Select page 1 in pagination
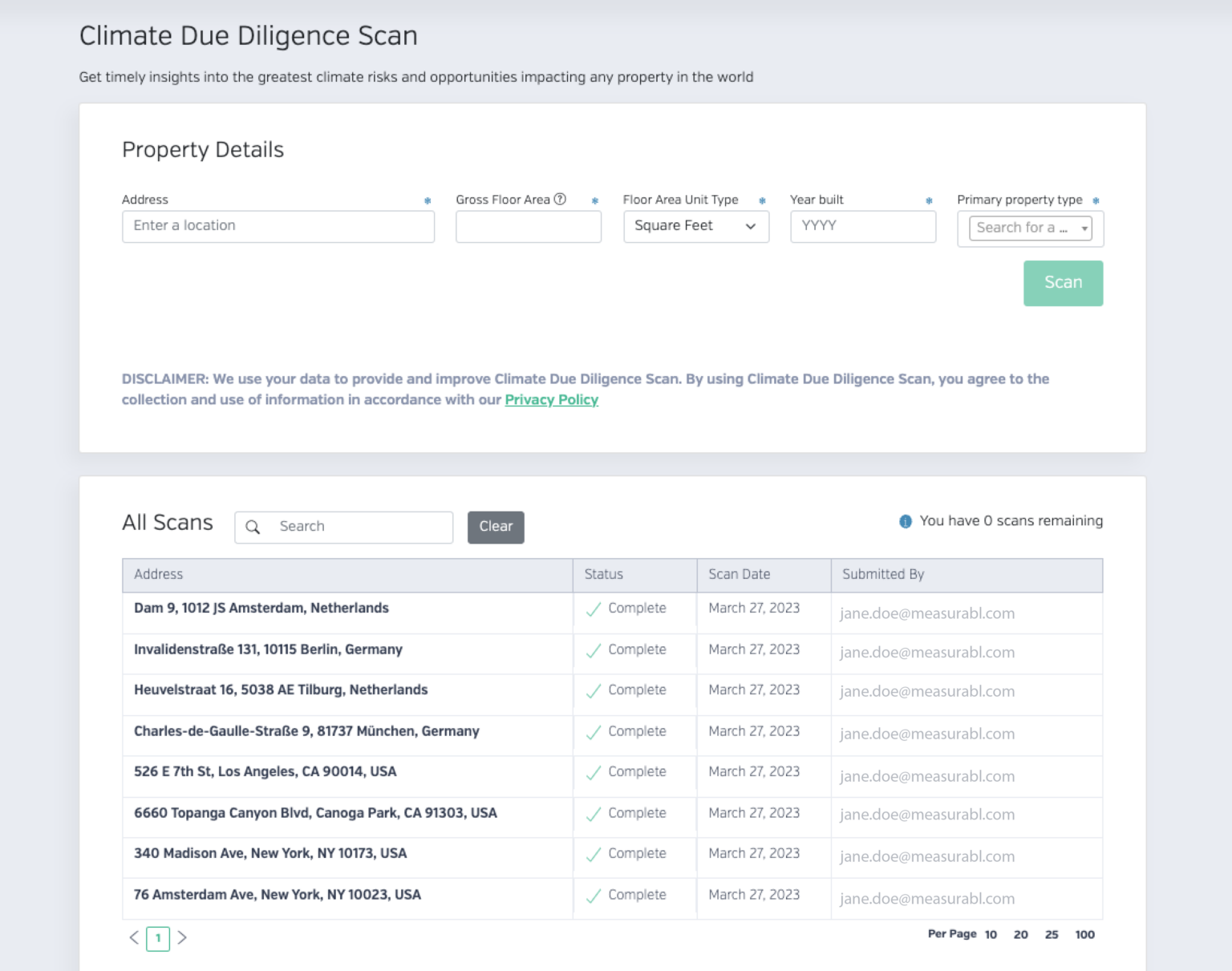This screenshot has width=1232, height=971. (158, 938)
